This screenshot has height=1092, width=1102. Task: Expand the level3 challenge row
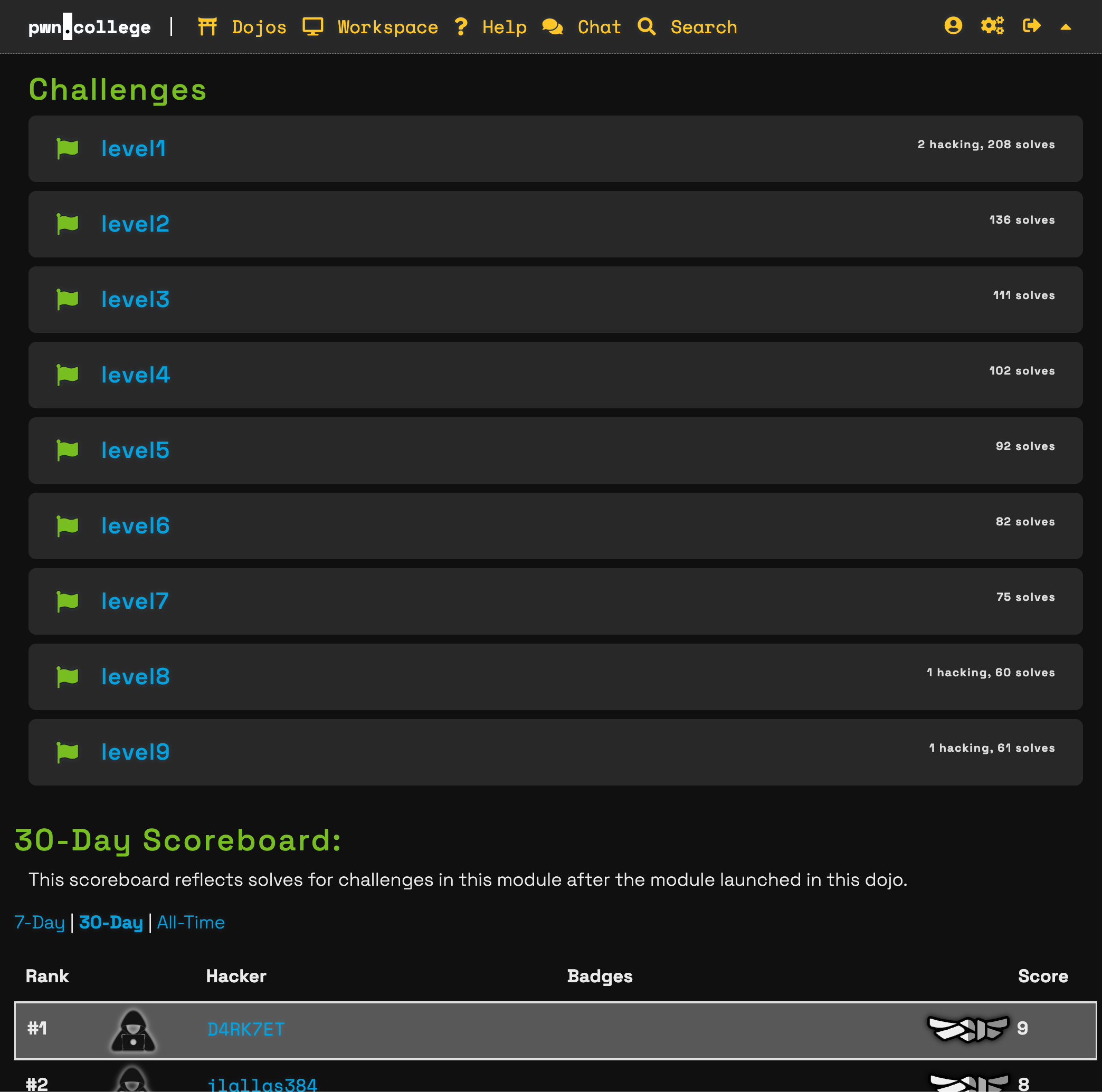[x=135, y=300]
